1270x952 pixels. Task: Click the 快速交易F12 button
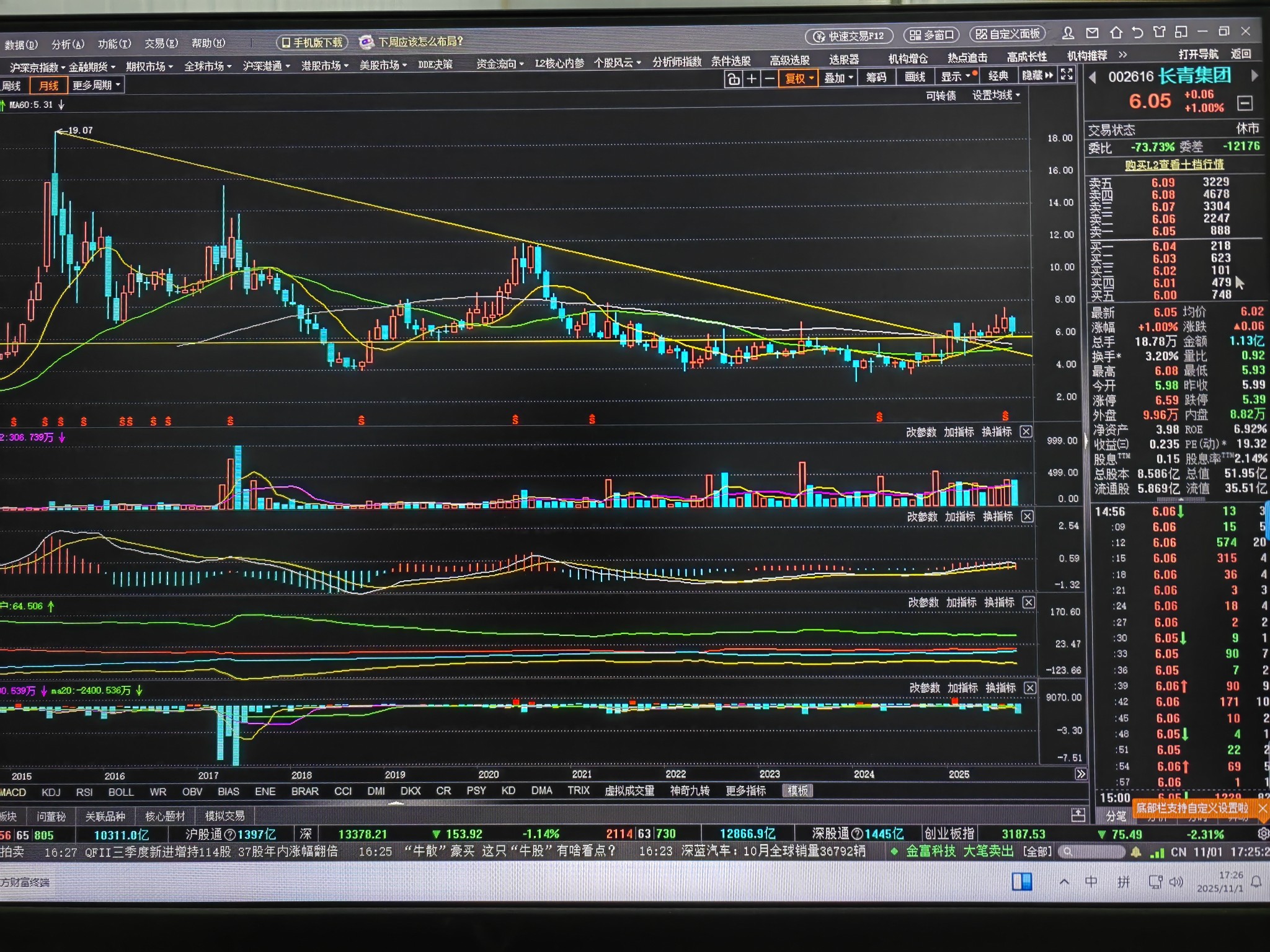click(x=849, y=36)
